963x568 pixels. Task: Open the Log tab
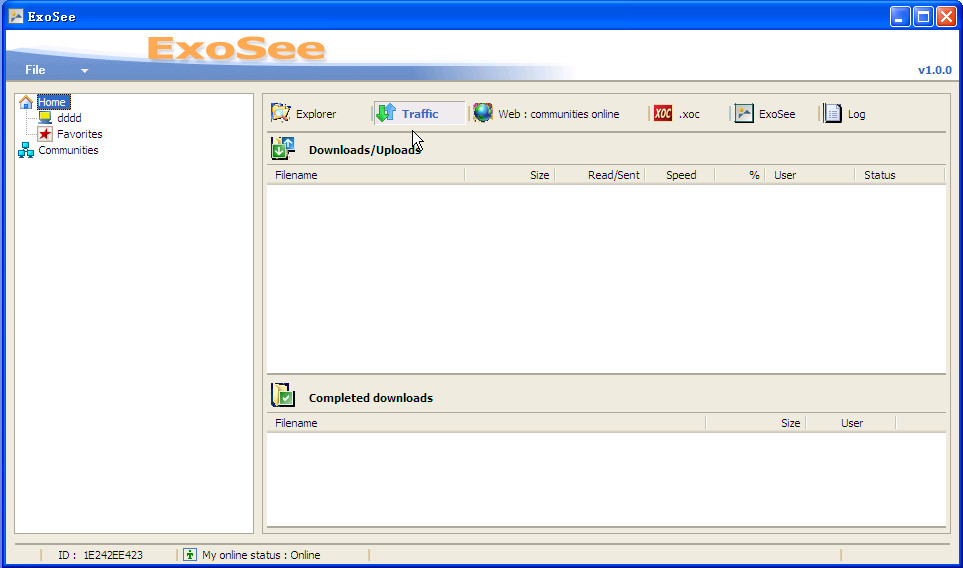[x=856, y=114]
